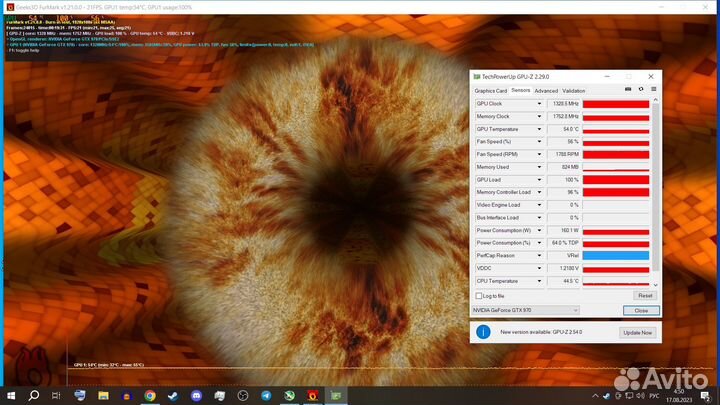The width and height of the screenshot is (720, 405).
Task: Click the GPU-Z screenshot camera icon
Action: 629,90
